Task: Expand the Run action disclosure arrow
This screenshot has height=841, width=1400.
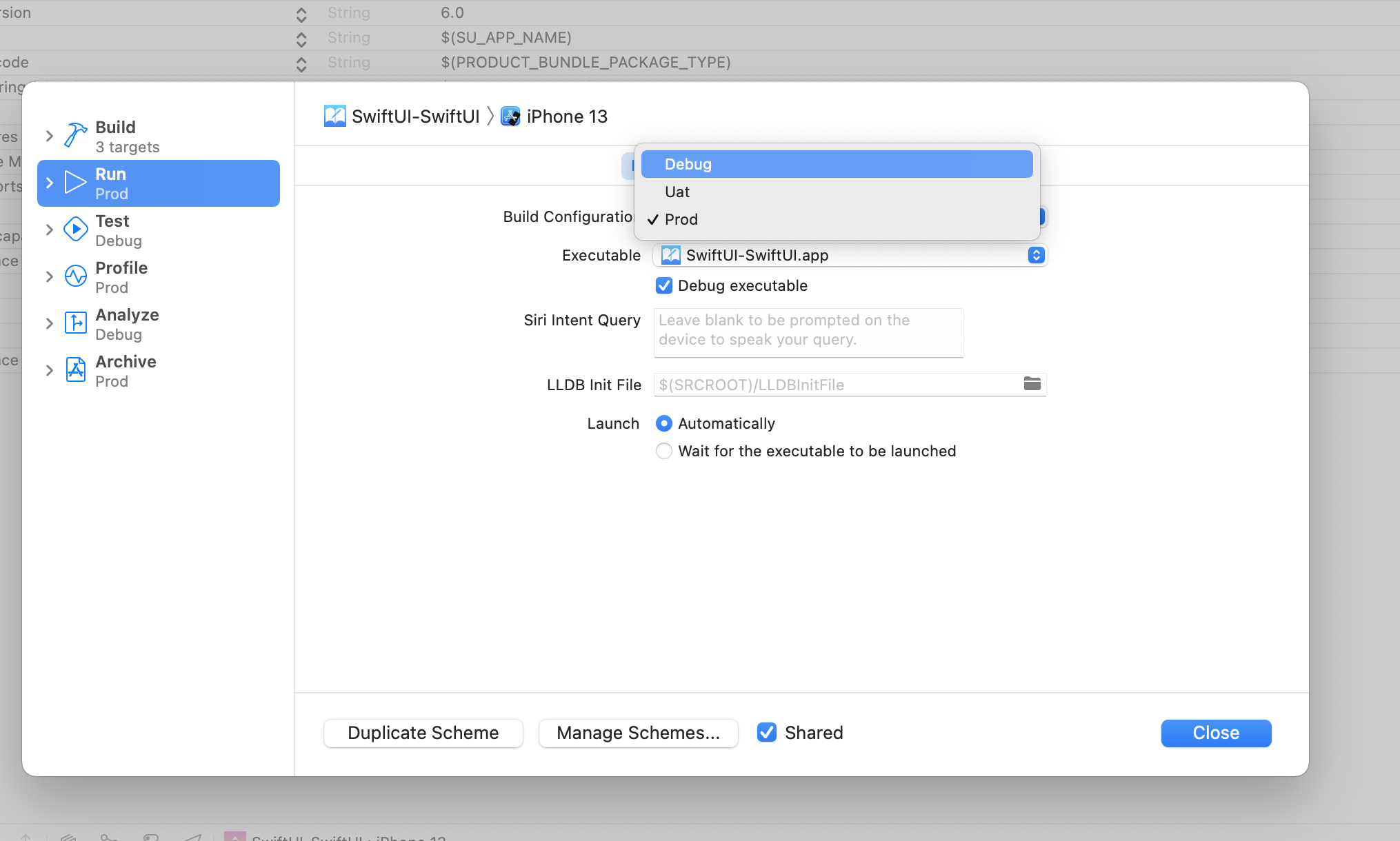Action: point(49,183)
